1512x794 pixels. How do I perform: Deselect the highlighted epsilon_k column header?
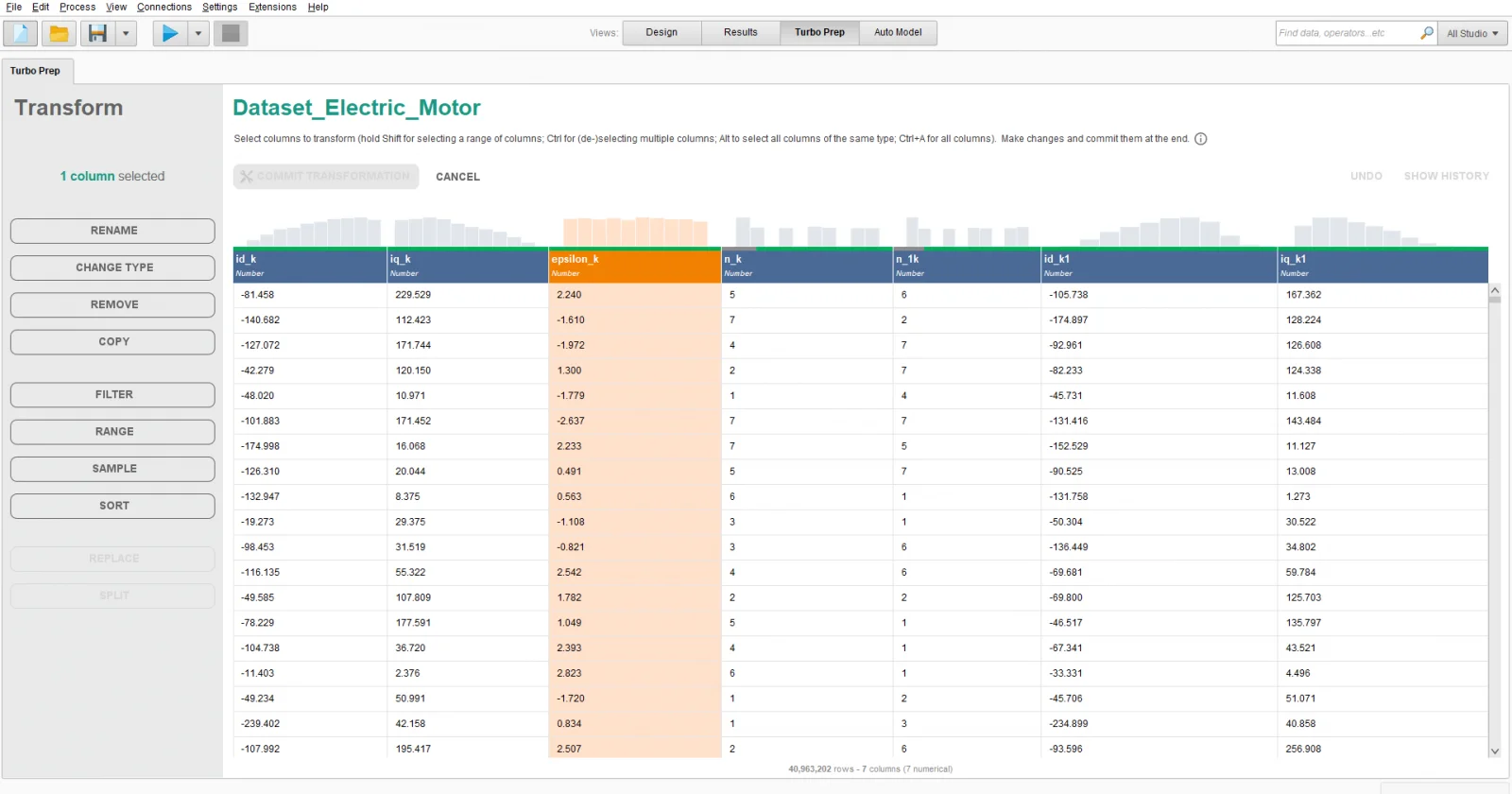[634, 265]
